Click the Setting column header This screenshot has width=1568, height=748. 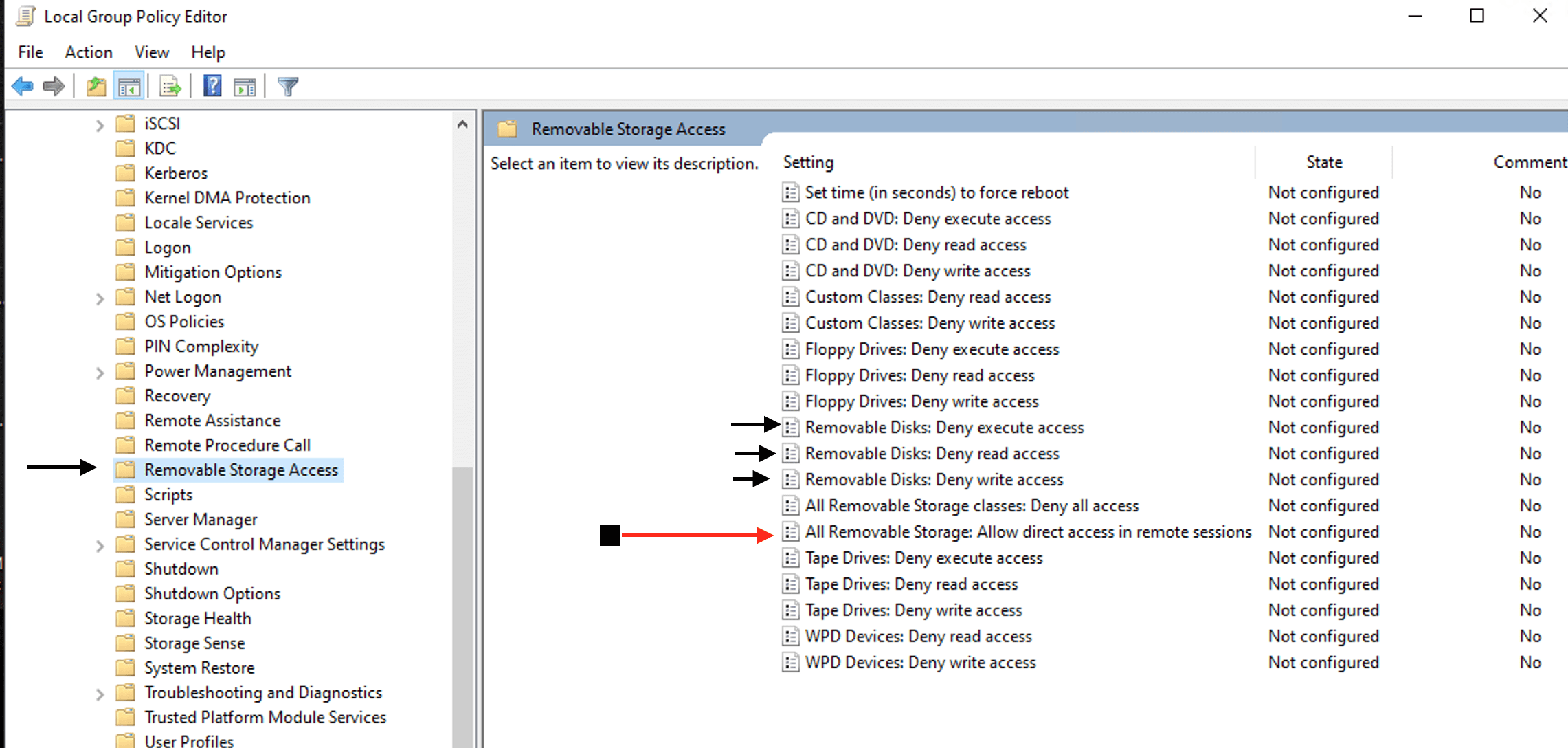click(808, 162)
